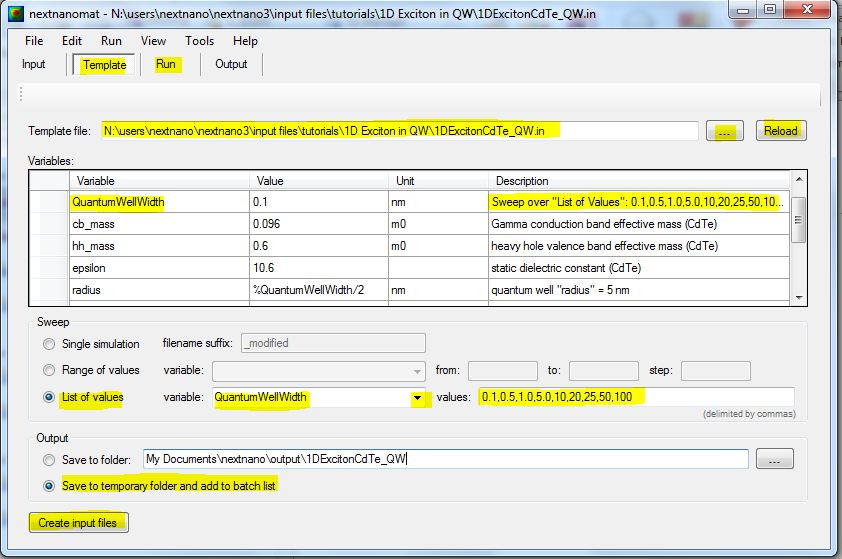The height and width of the screenshot is (559, 842).
Task: Switch to the Template tab
Action: (104, 65)
